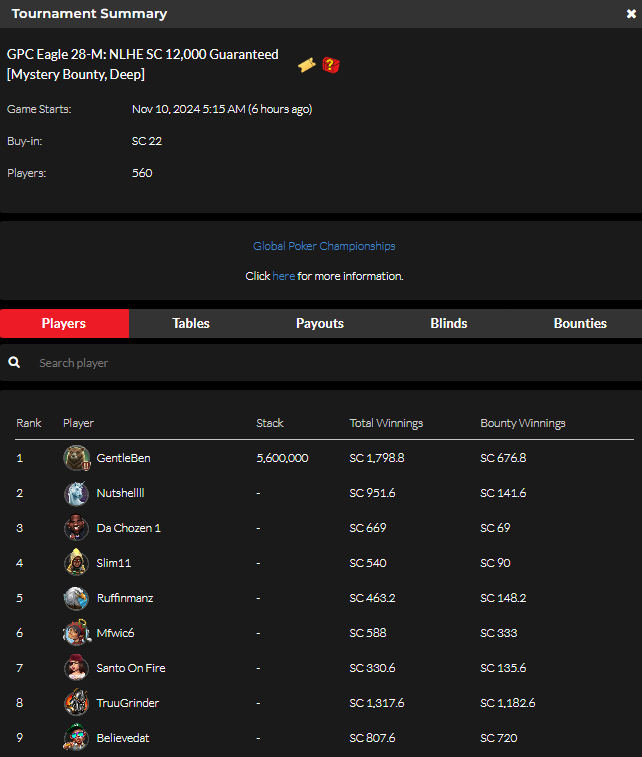Image resolution: width=642 pixels, height=757 pixels.
Task: Click bounty winnings SC 90
Action: (x=495, y=563)
